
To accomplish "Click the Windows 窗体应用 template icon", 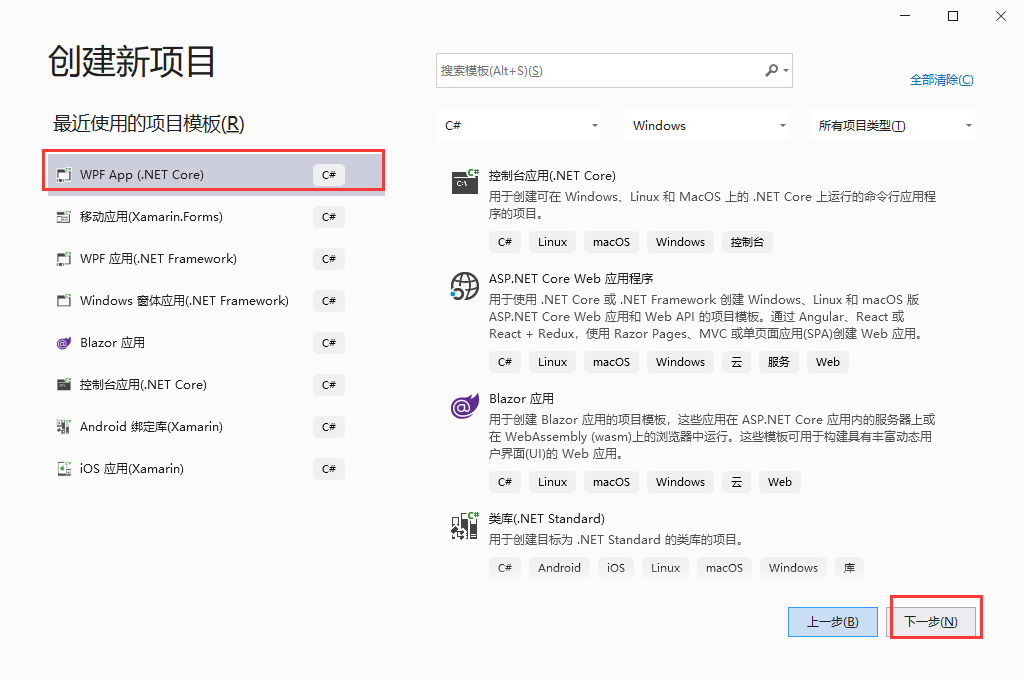I will click(x=62, y=300).
